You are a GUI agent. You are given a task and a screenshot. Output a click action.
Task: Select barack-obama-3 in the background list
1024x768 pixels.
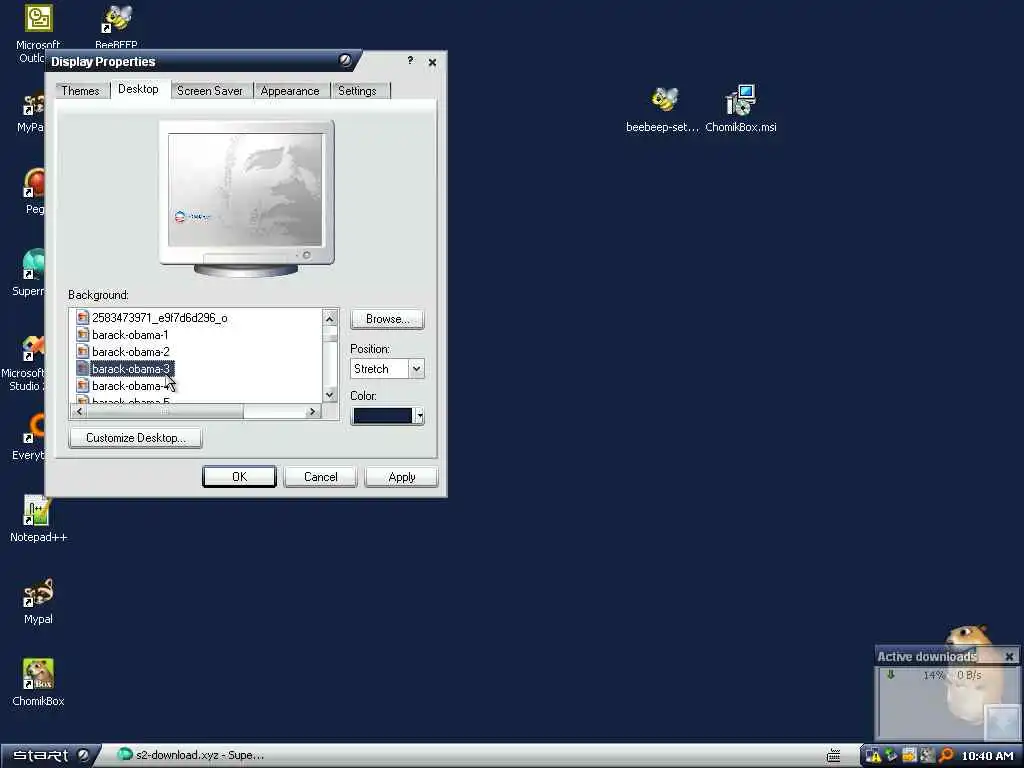[131, 369]
